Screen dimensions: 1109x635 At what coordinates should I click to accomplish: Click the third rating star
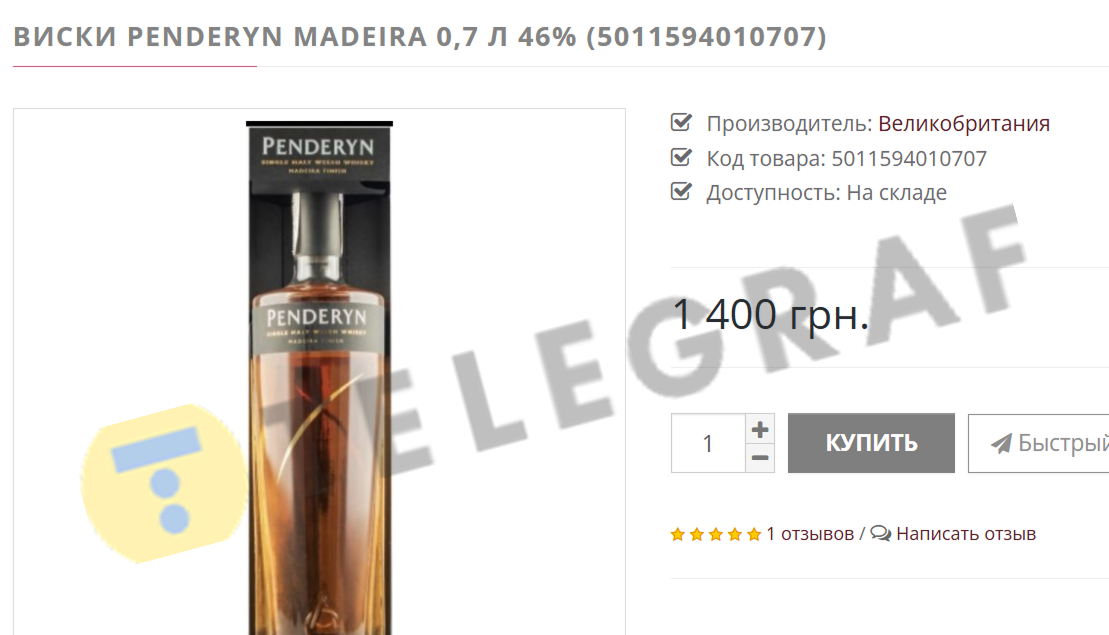(x=716, y=535)
